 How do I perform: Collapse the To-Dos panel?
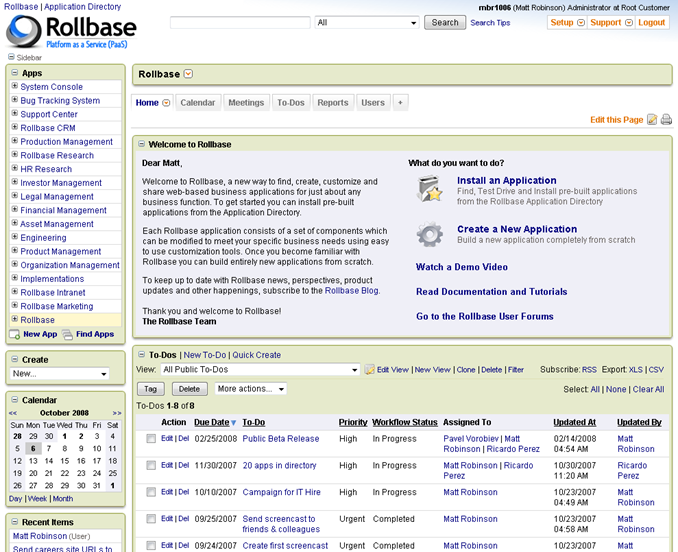click(x=141, y=354)
